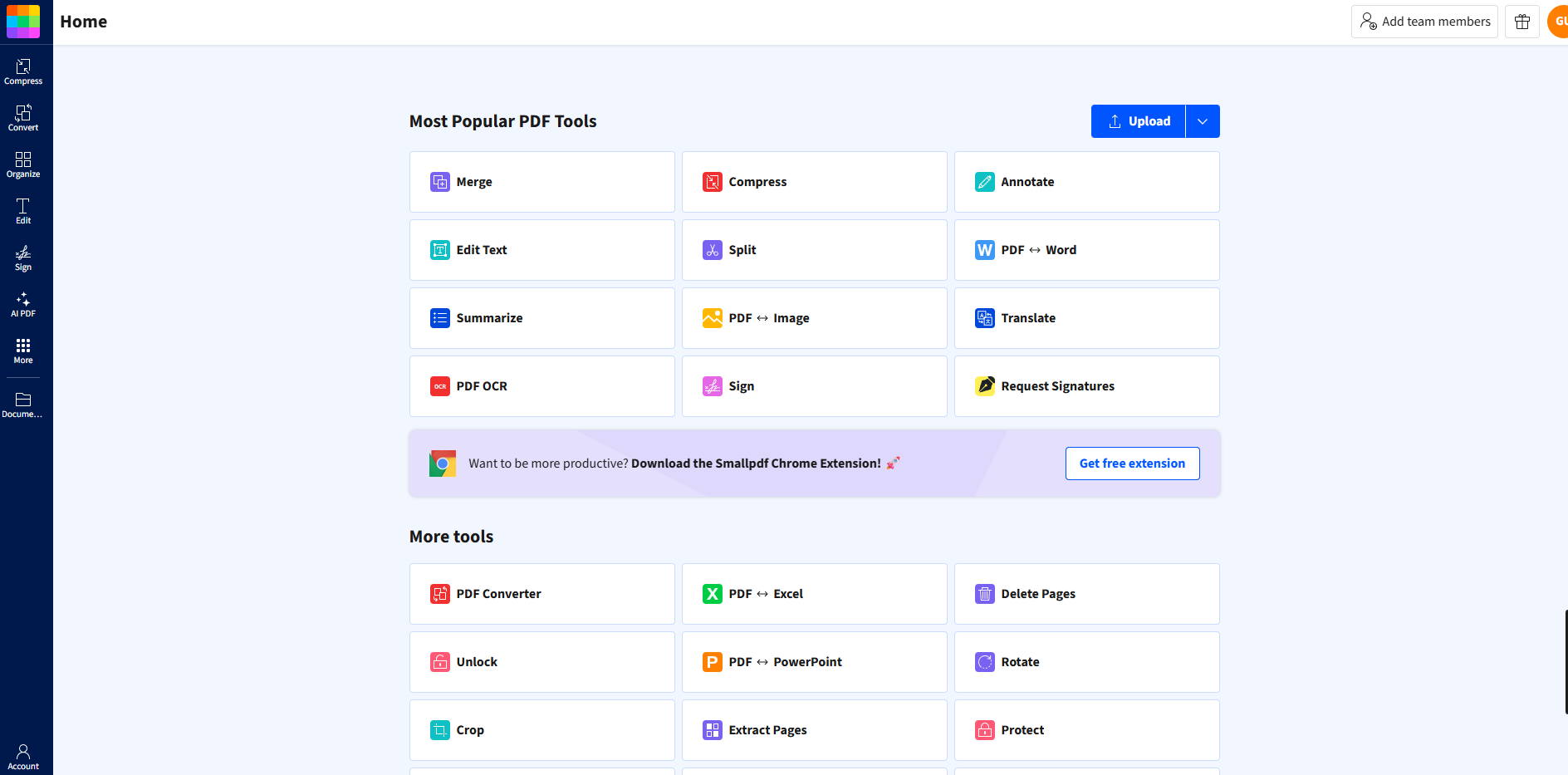The width and height of the screenshot is (1568, 775).
Task: Open the More tools grid in sidebar
Action: (x=23, y=351)
